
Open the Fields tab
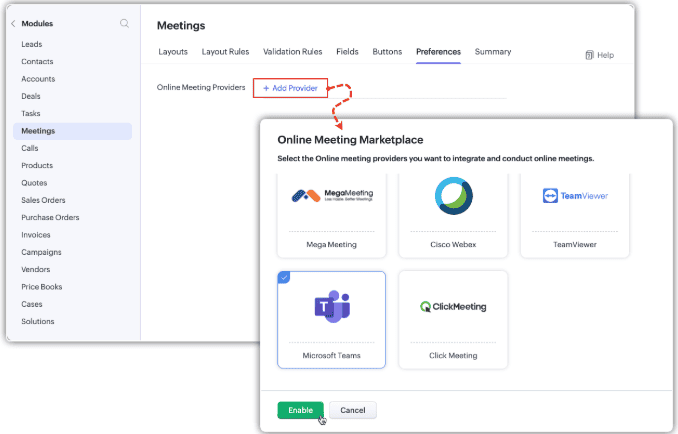[347, 52]
